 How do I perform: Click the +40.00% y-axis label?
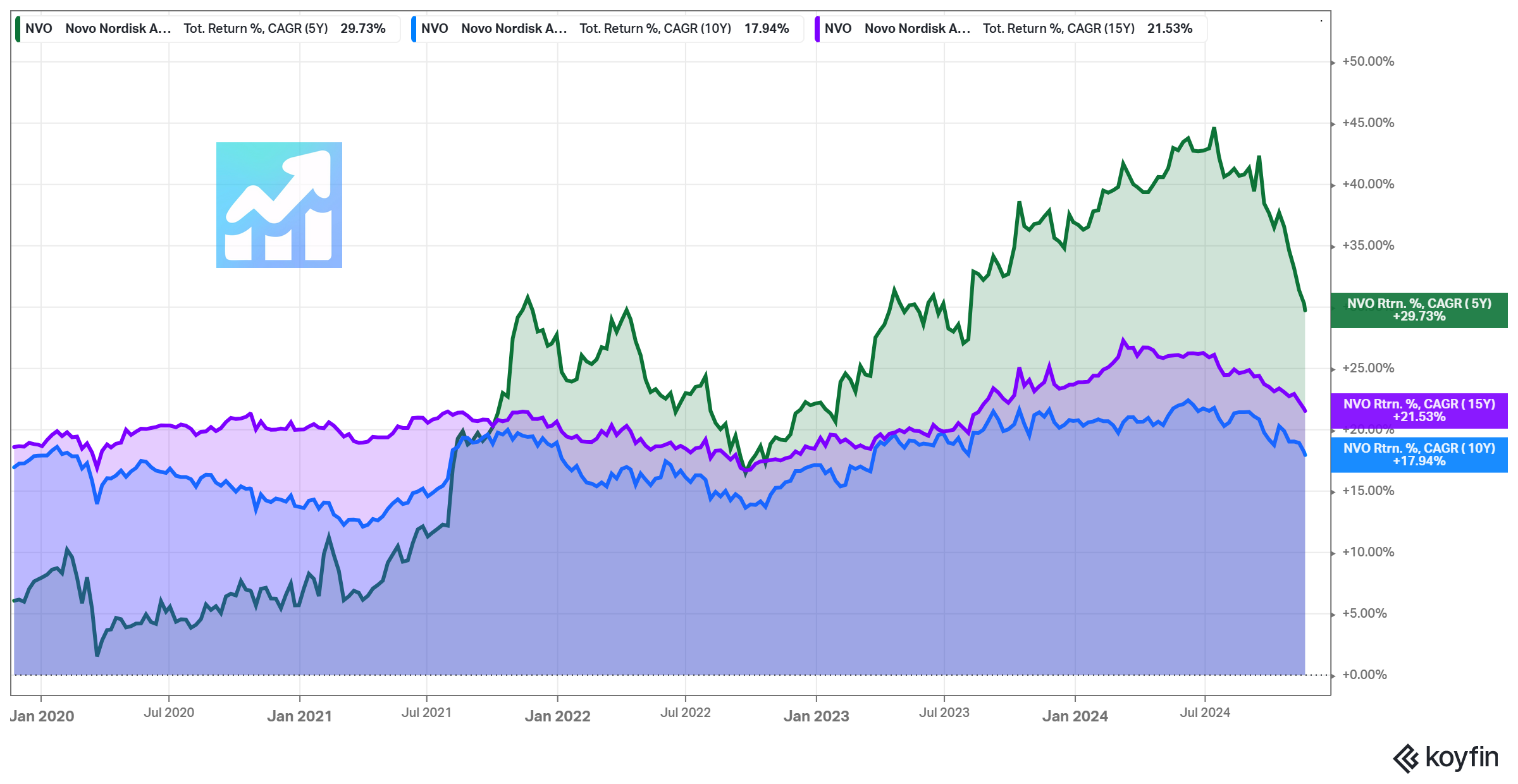(x=1368, y=184)
